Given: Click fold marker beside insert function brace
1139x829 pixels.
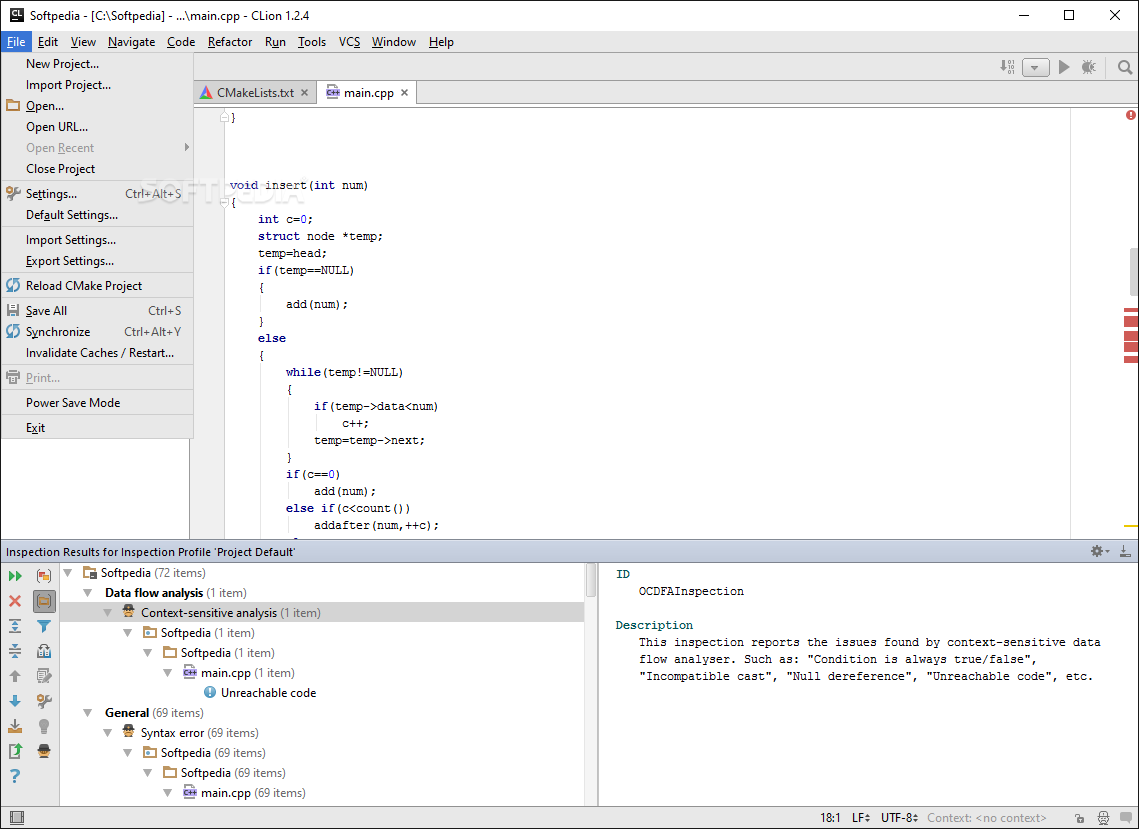Looking at the screenshot, I should [x=224, y=202].
